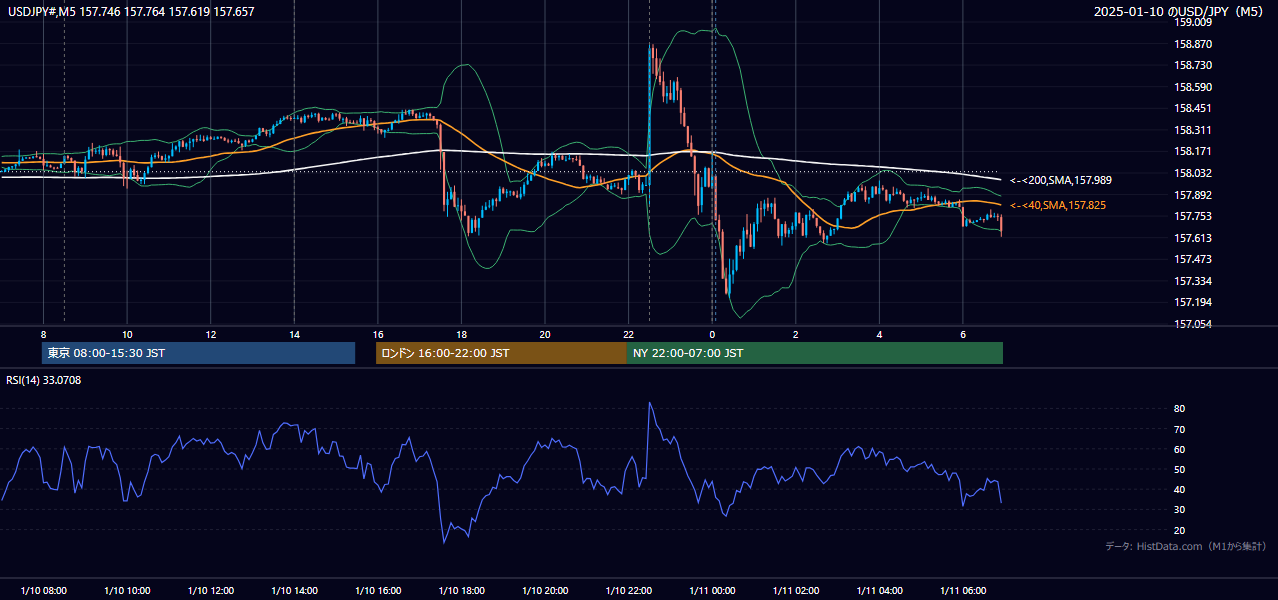Click hour label 22 under the price chart

point(628,334)
